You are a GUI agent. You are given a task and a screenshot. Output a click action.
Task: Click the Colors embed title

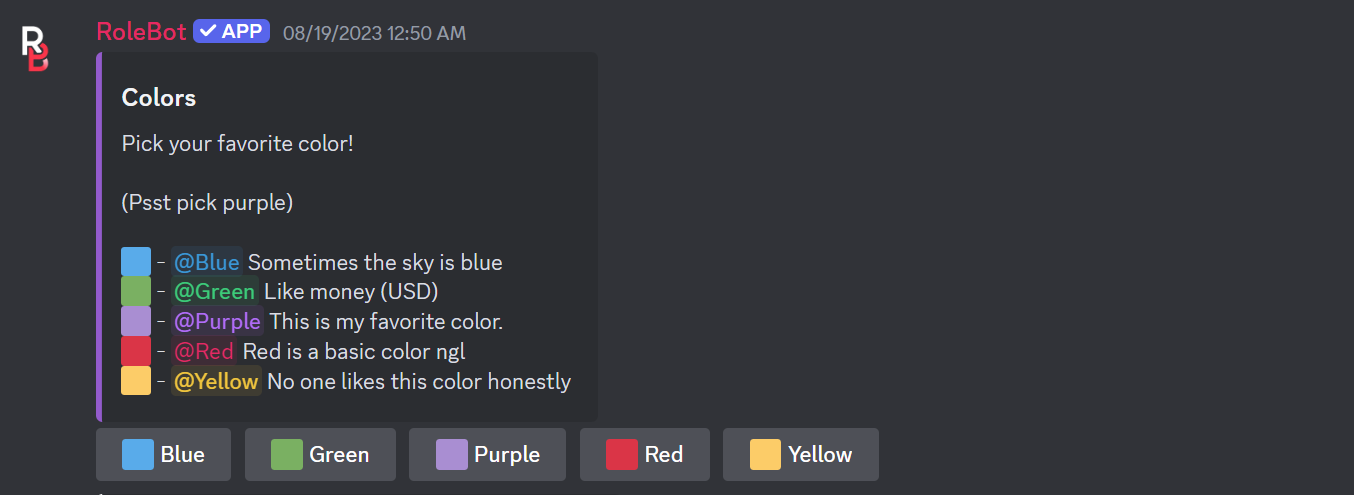[x=159, y=98]
